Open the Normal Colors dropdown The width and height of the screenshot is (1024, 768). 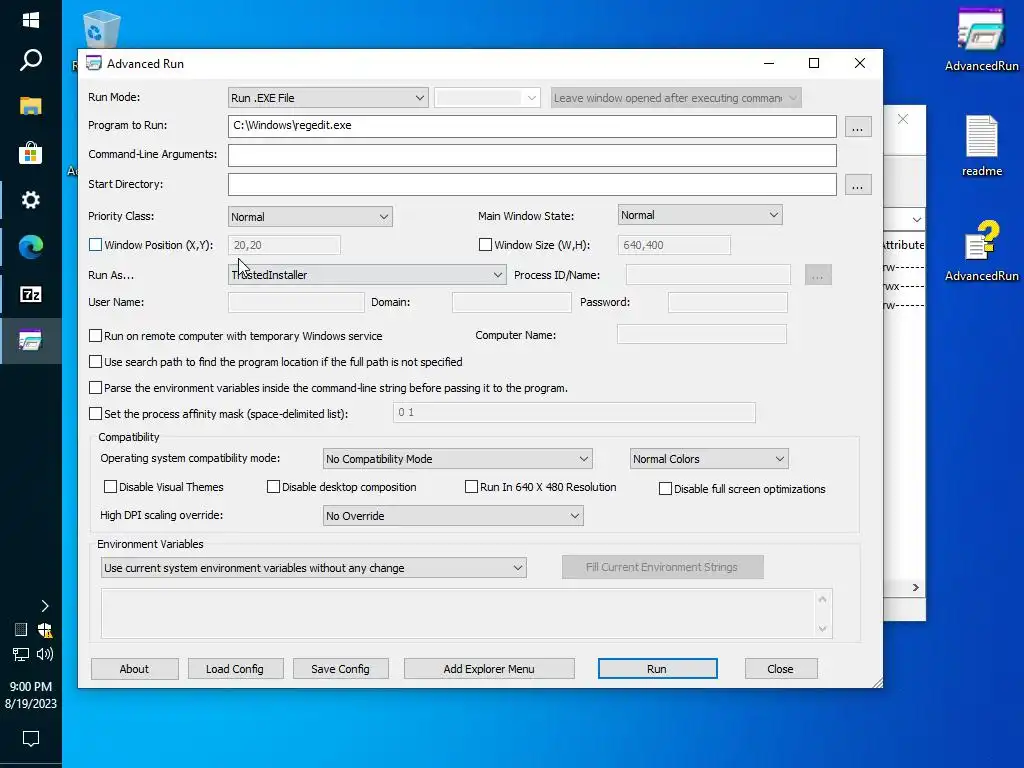point(709,459)
